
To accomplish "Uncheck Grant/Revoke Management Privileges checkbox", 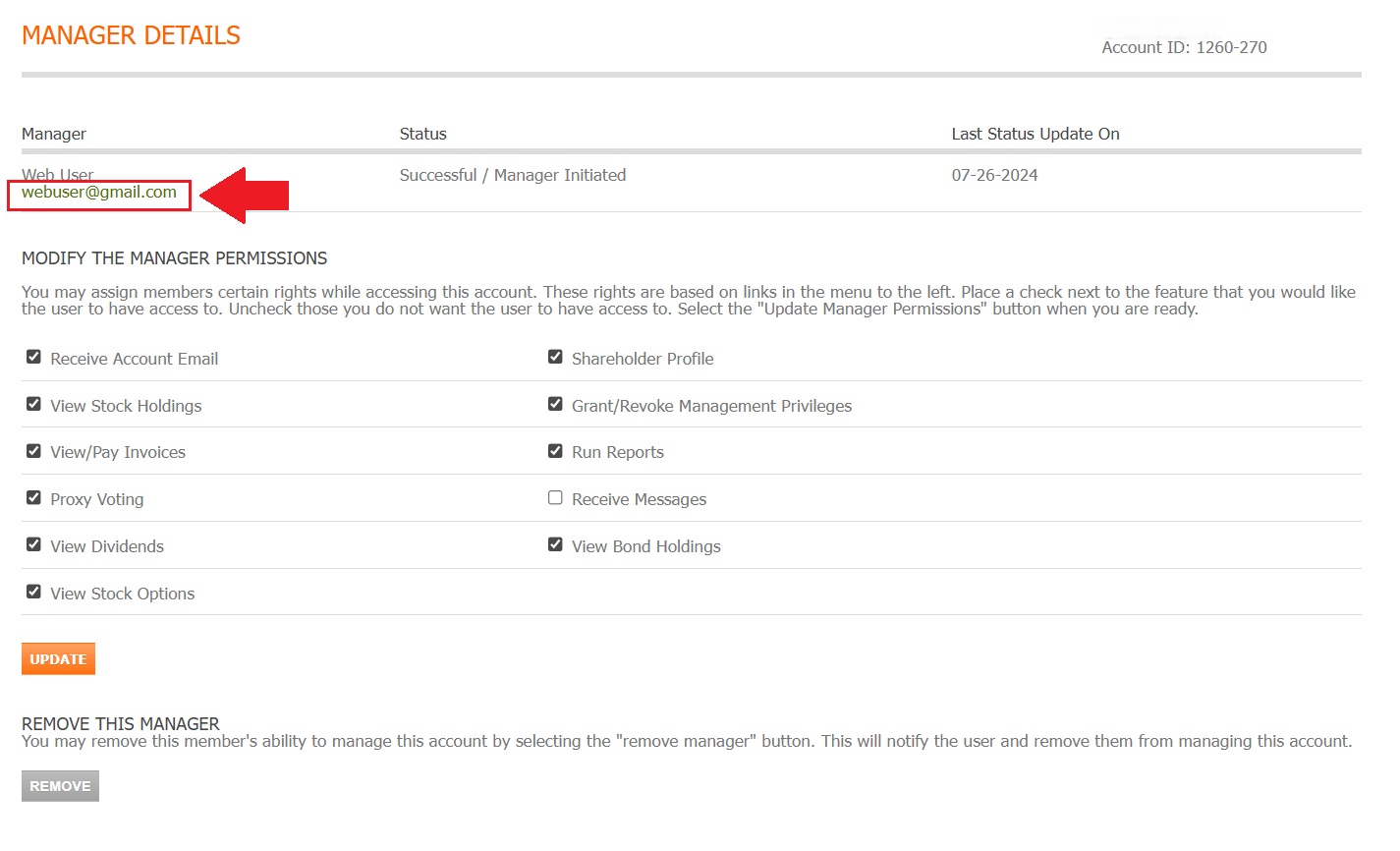I will [555, 405].
